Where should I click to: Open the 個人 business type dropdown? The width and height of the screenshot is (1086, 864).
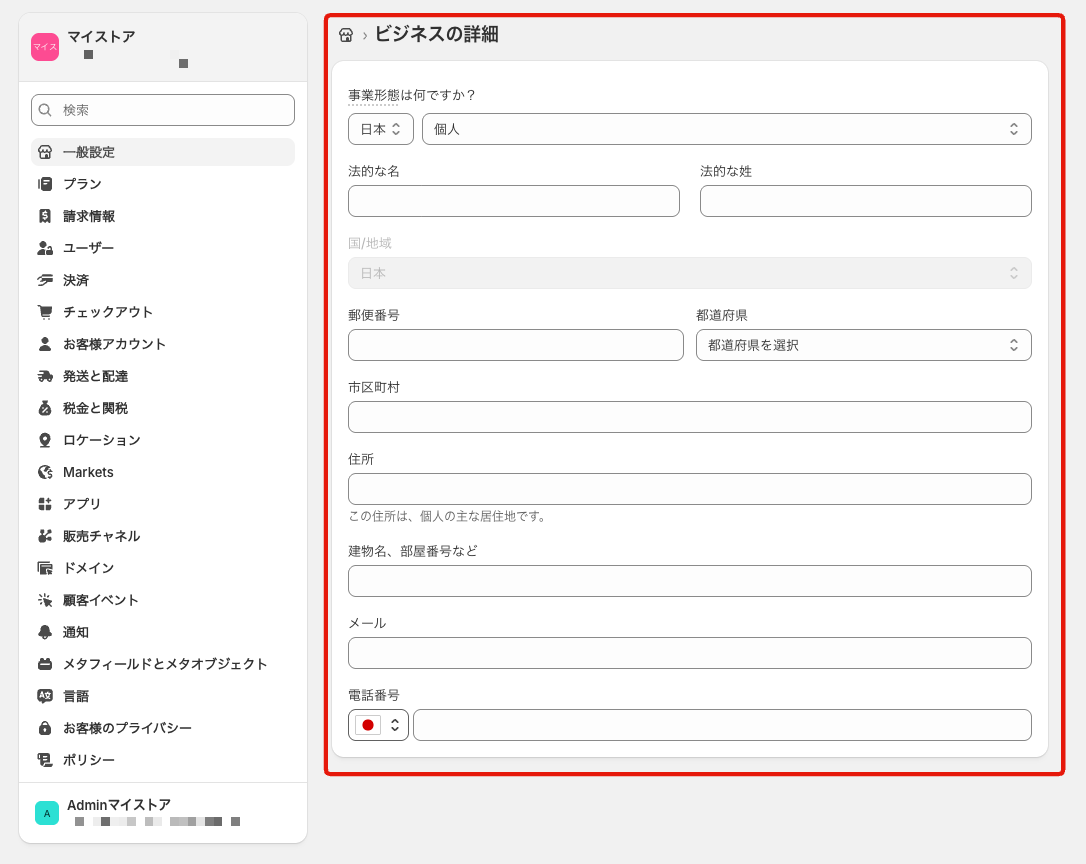pos(727,128)
